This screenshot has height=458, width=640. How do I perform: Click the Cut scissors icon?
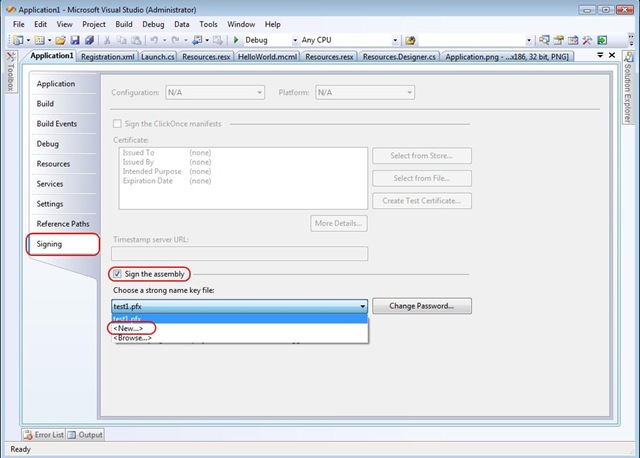[x=107, y=40]
